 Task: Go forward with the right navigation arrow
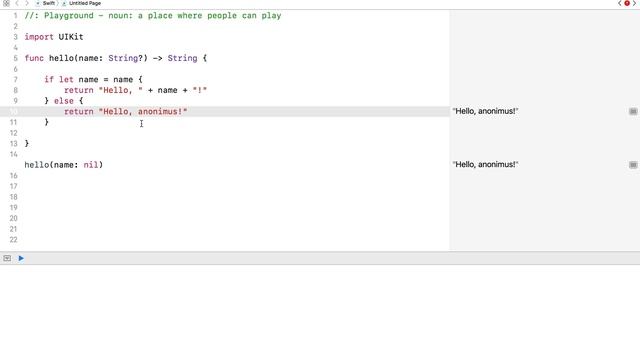[27, 3]
